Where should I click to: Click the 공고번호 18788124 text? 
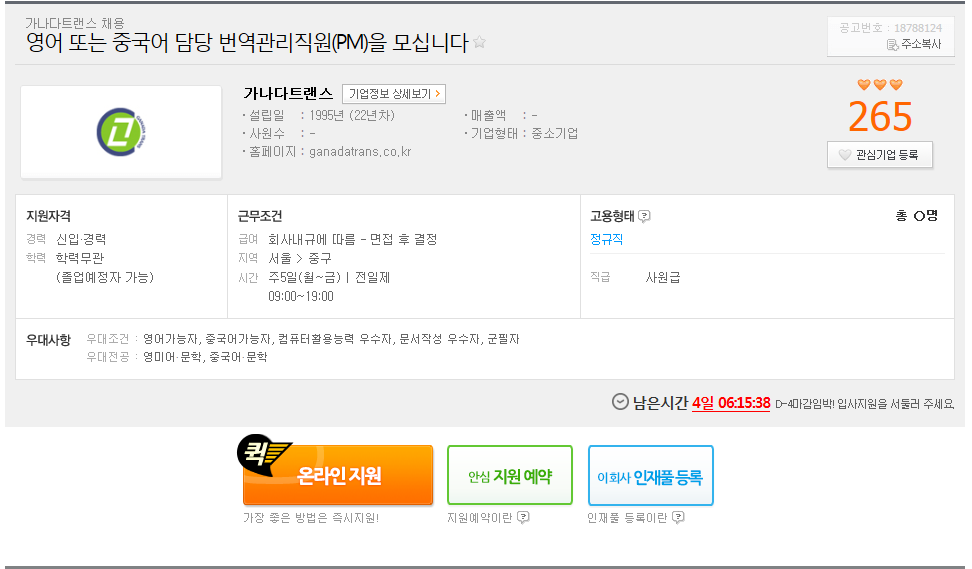point(891,28)
